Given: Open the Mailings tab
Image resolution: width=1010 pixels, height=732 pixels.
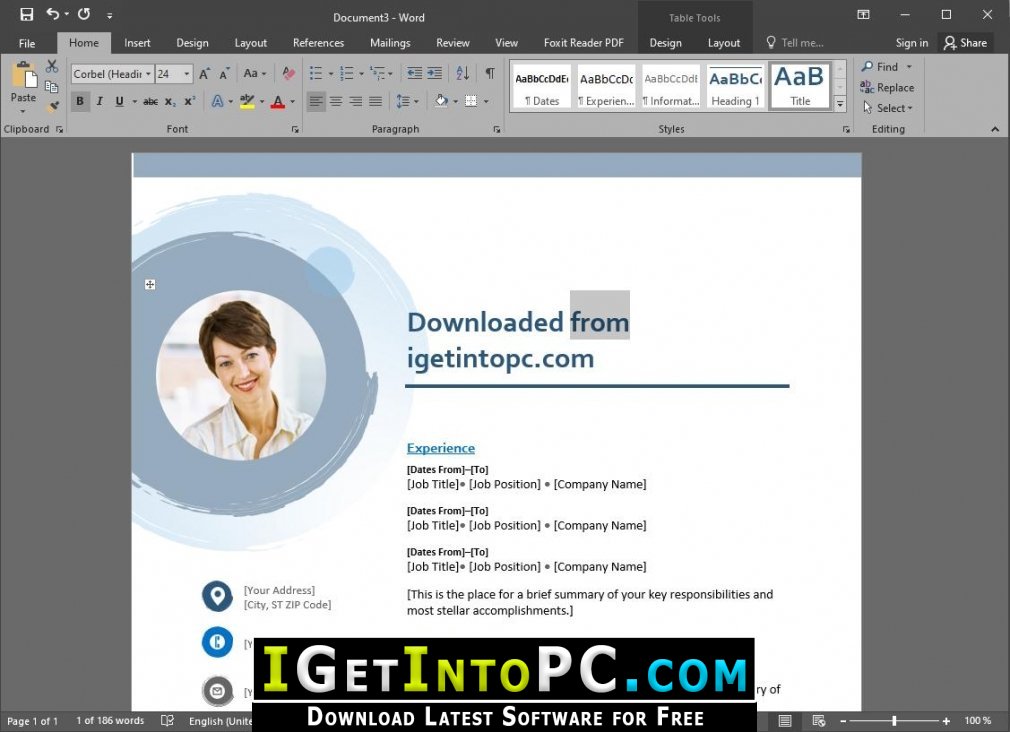Looking at the screenshot, I should [390, 43].
